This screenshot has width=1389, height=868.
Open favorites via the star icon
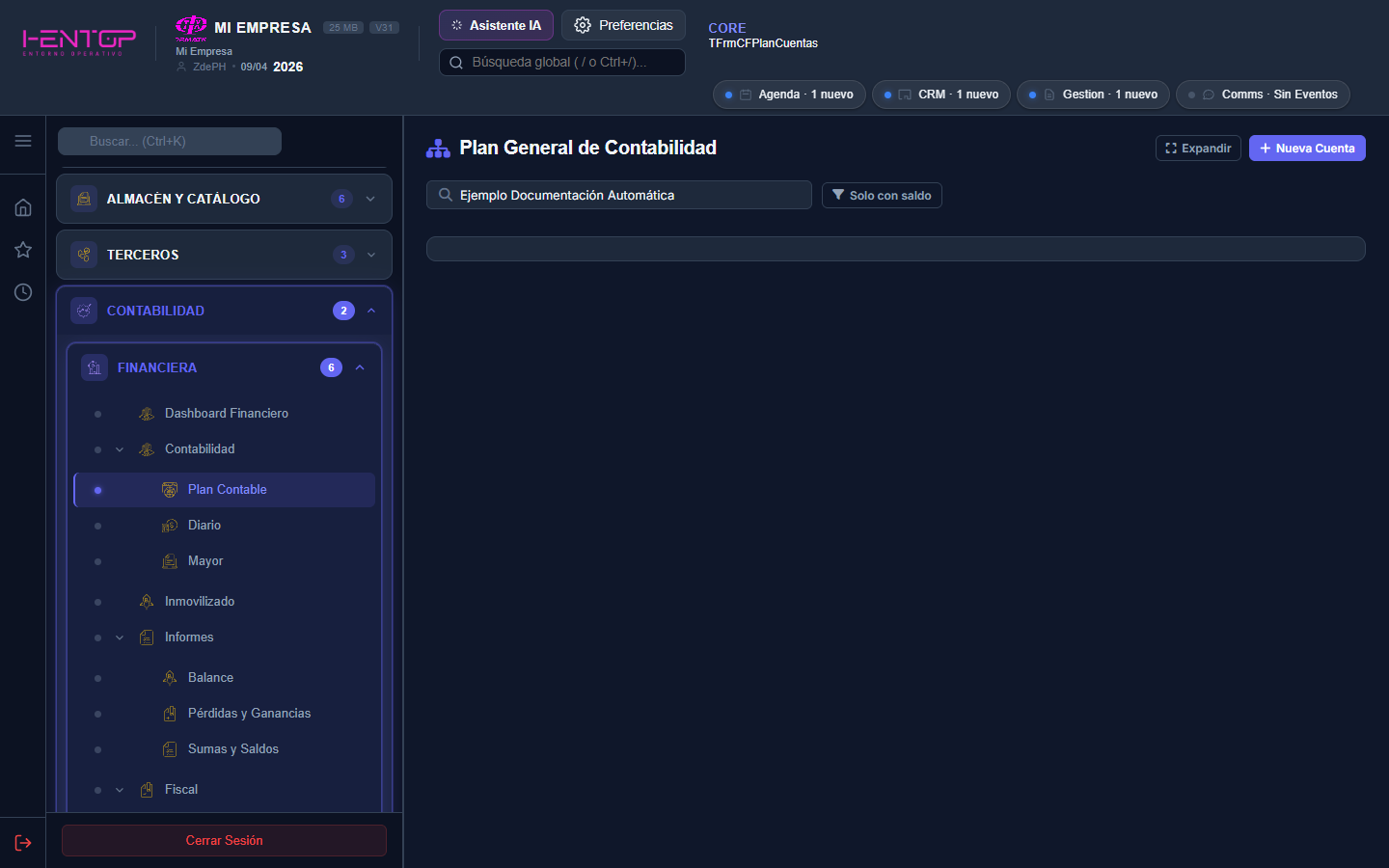tap(22, 250)
